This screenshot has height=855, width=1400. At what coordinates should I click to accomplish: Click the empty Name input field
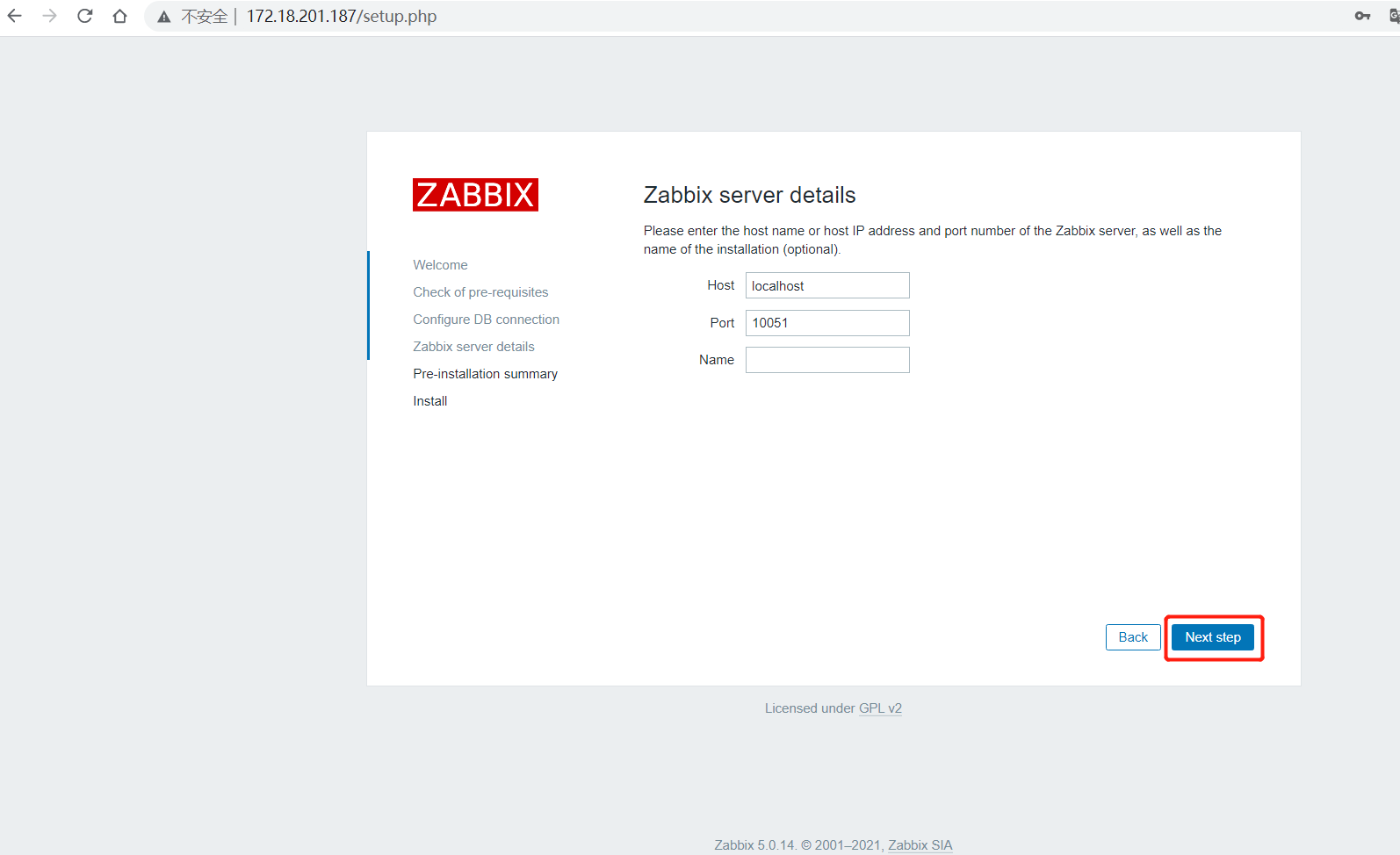point(827,360)
